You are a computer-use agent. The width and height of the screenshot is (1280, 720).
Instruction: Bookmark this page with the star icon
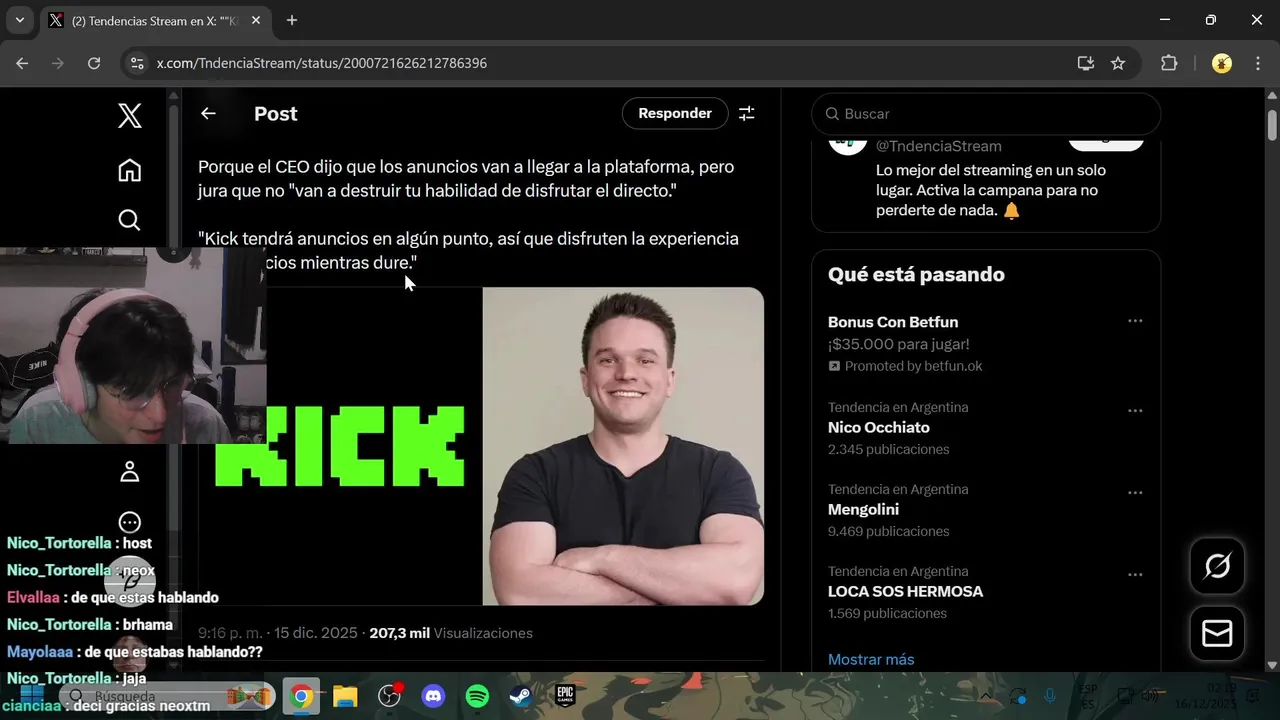click(x=1118, y=63)
